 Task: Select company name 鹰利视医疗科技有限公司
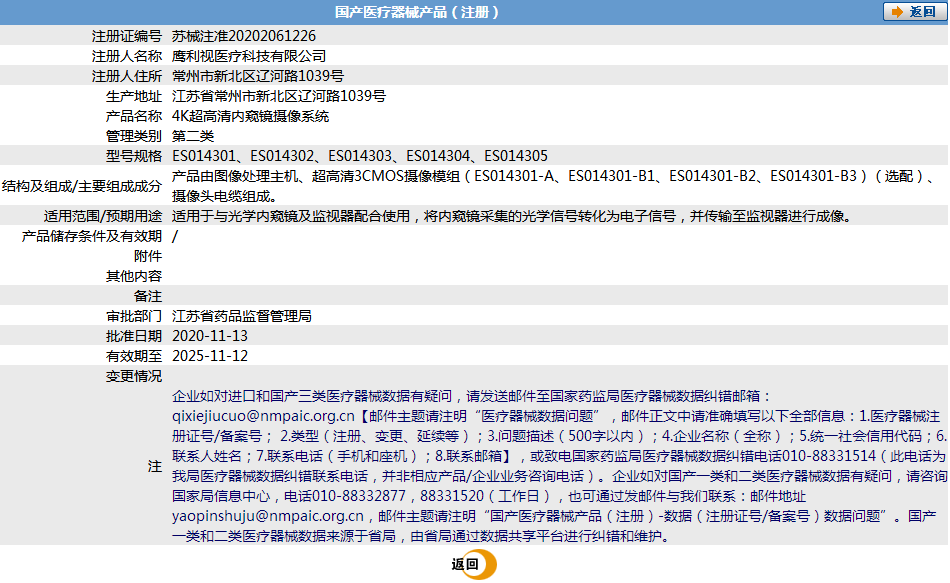(x=249, y=56)
